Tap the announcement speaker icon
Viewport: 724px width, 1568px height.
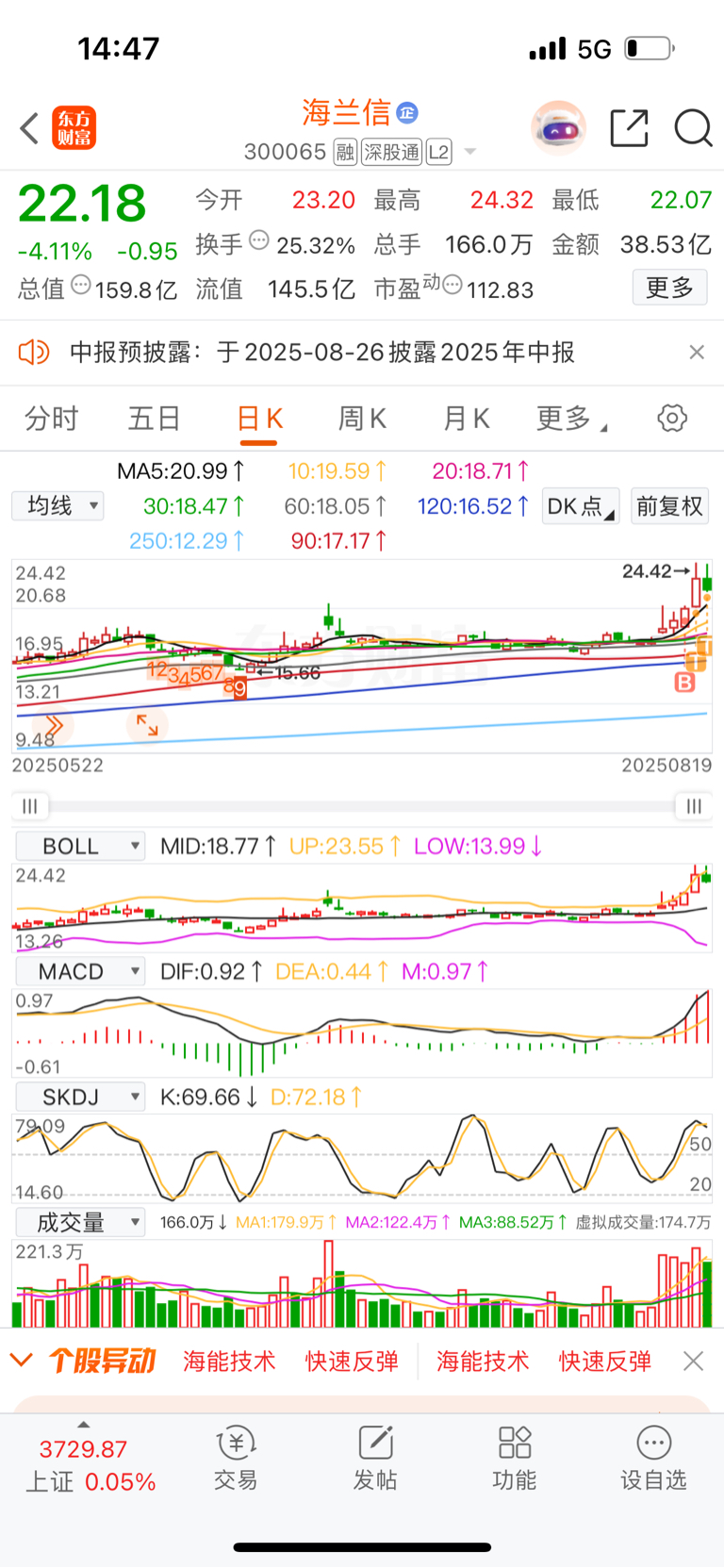pos(34,353)
